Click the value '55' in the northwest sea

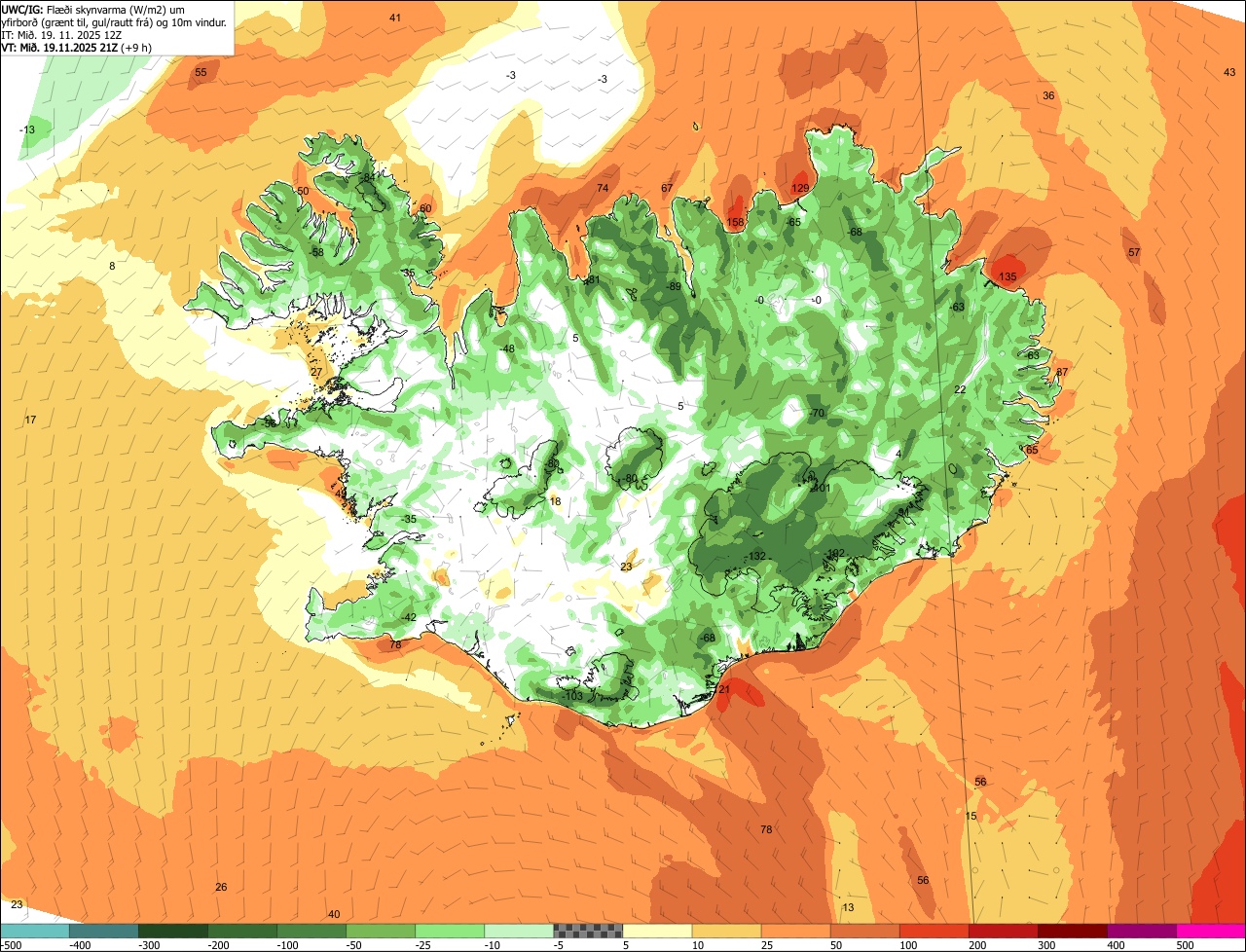pos(201,72)
